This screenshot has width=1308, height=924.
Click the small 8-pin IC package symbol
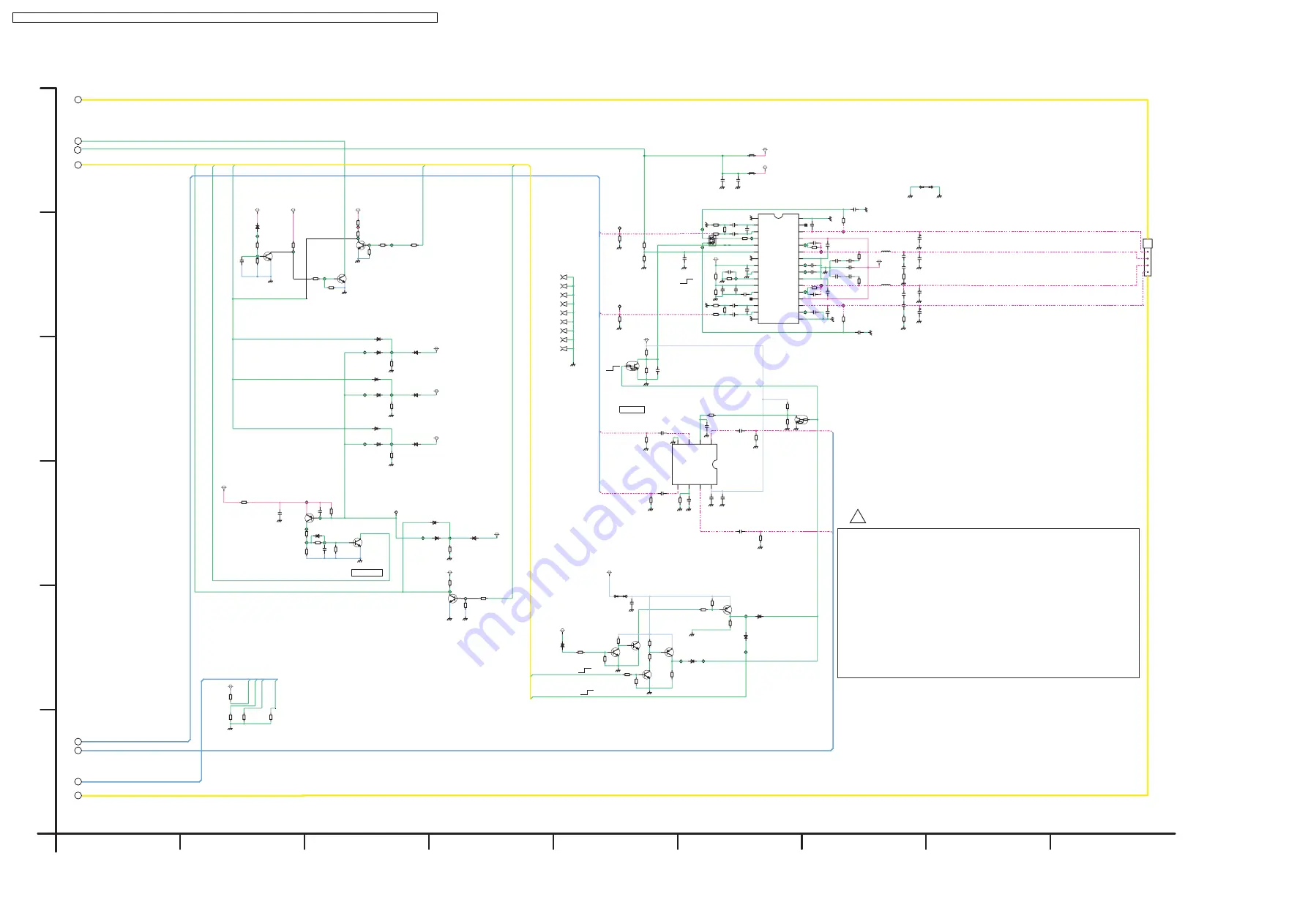pyautogui.click(x=694, y=464)
